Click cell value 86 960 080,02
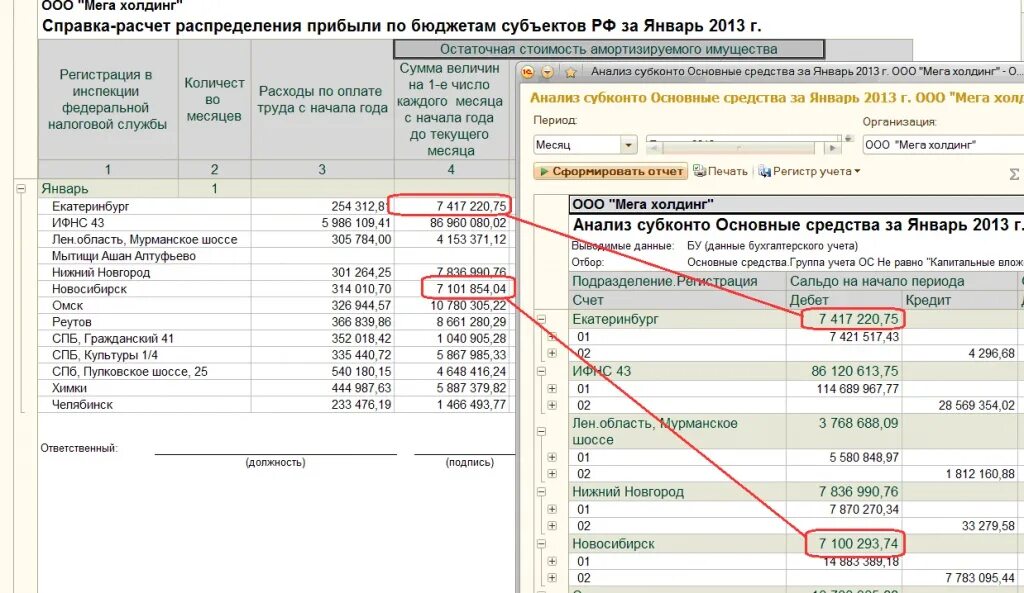 [x=468, y=223]
